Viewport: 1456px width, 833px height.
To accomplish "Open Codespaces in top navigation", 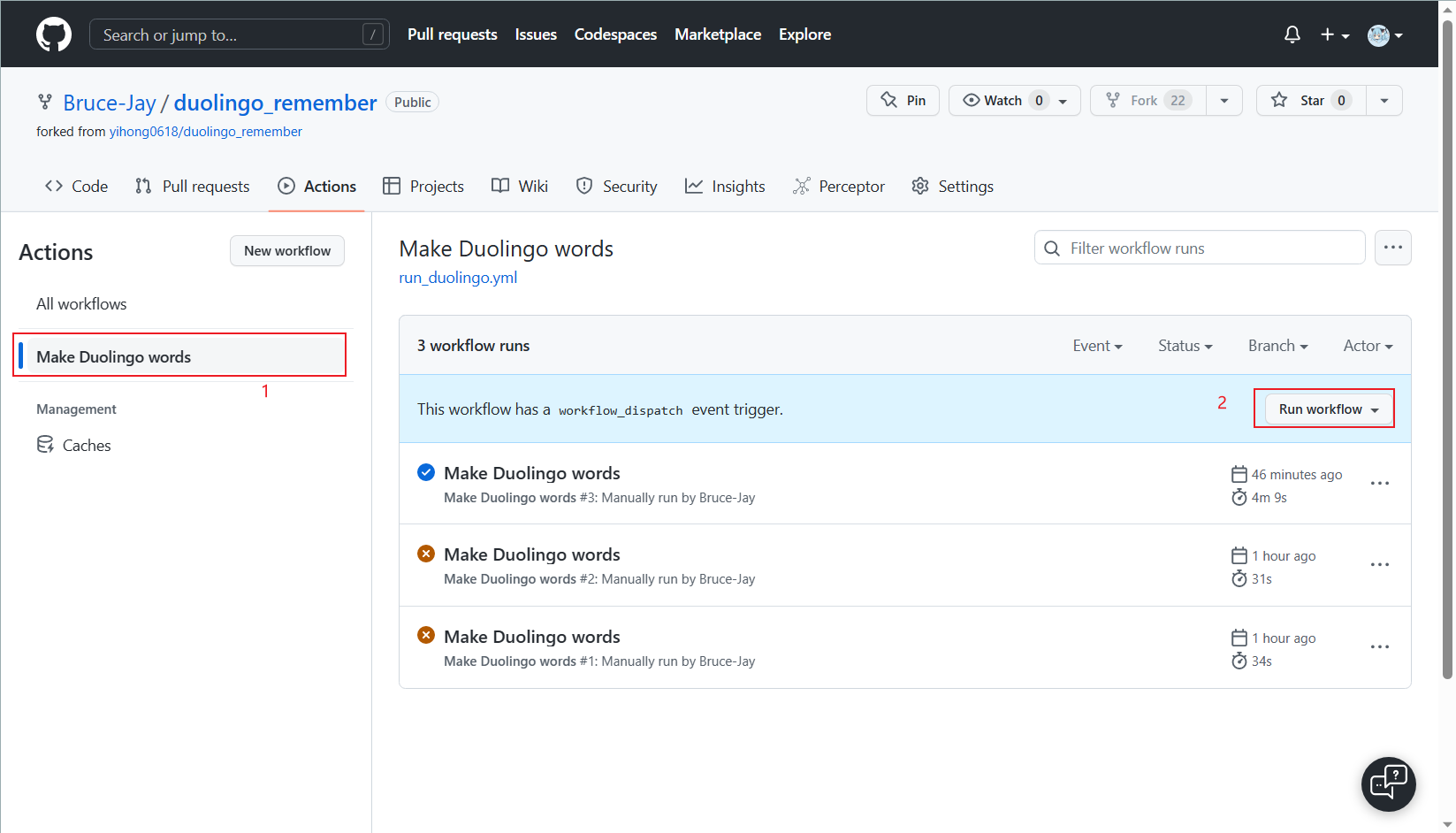I will click(615, 34).
